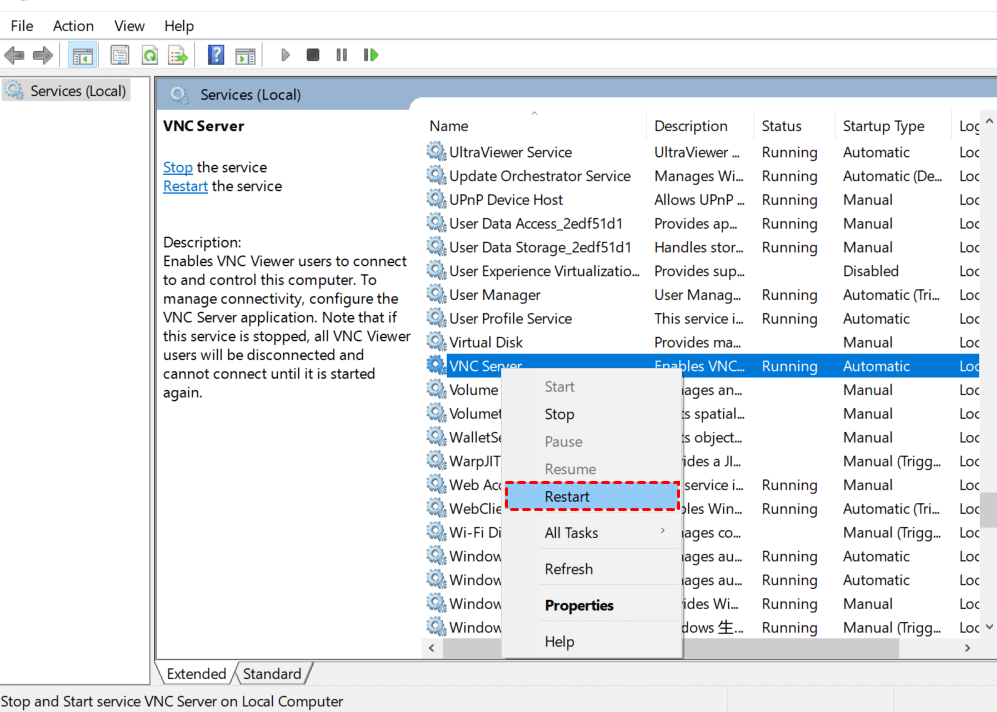Choose Help from the context menu
997x712 pixels.
[x=592, y=641]
